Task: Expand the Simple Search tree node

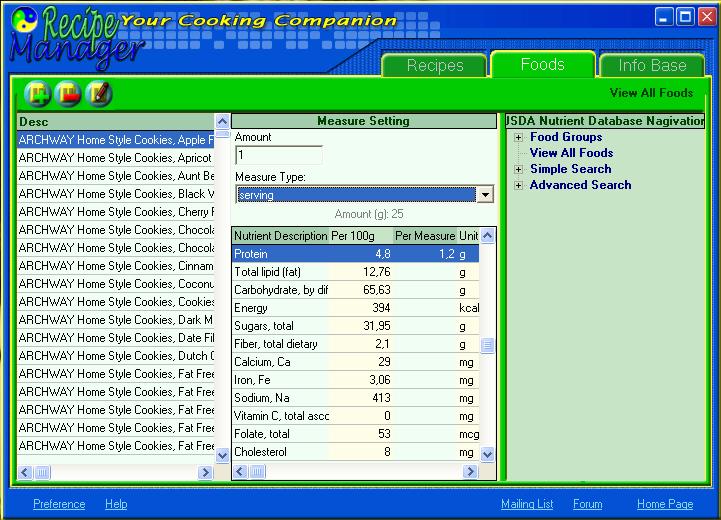Action: (518, 169)
